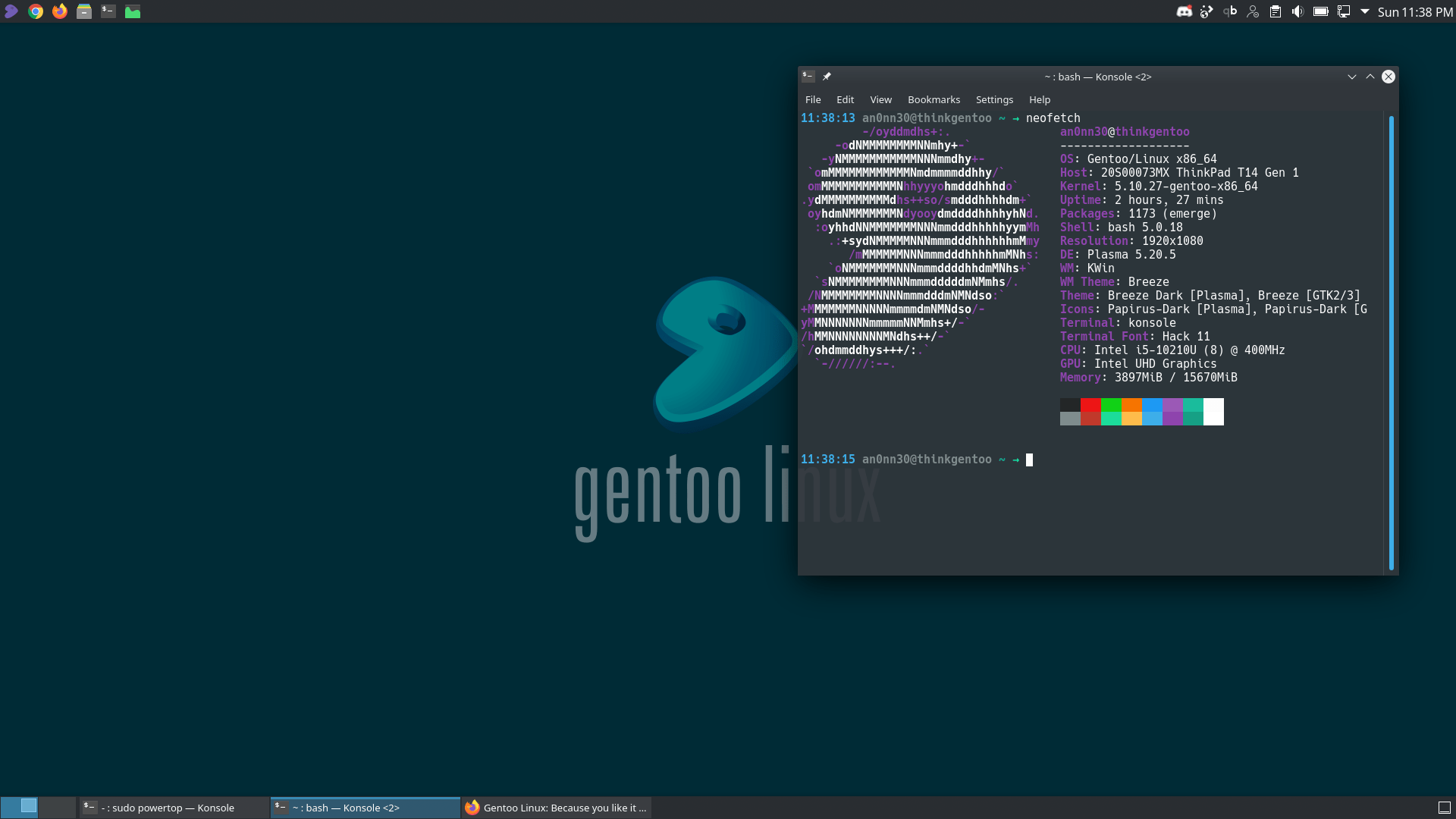Click the Konsole vertical scrollbar
The width and height of the screenshot is (1456, 819).
pos(1391,341)
